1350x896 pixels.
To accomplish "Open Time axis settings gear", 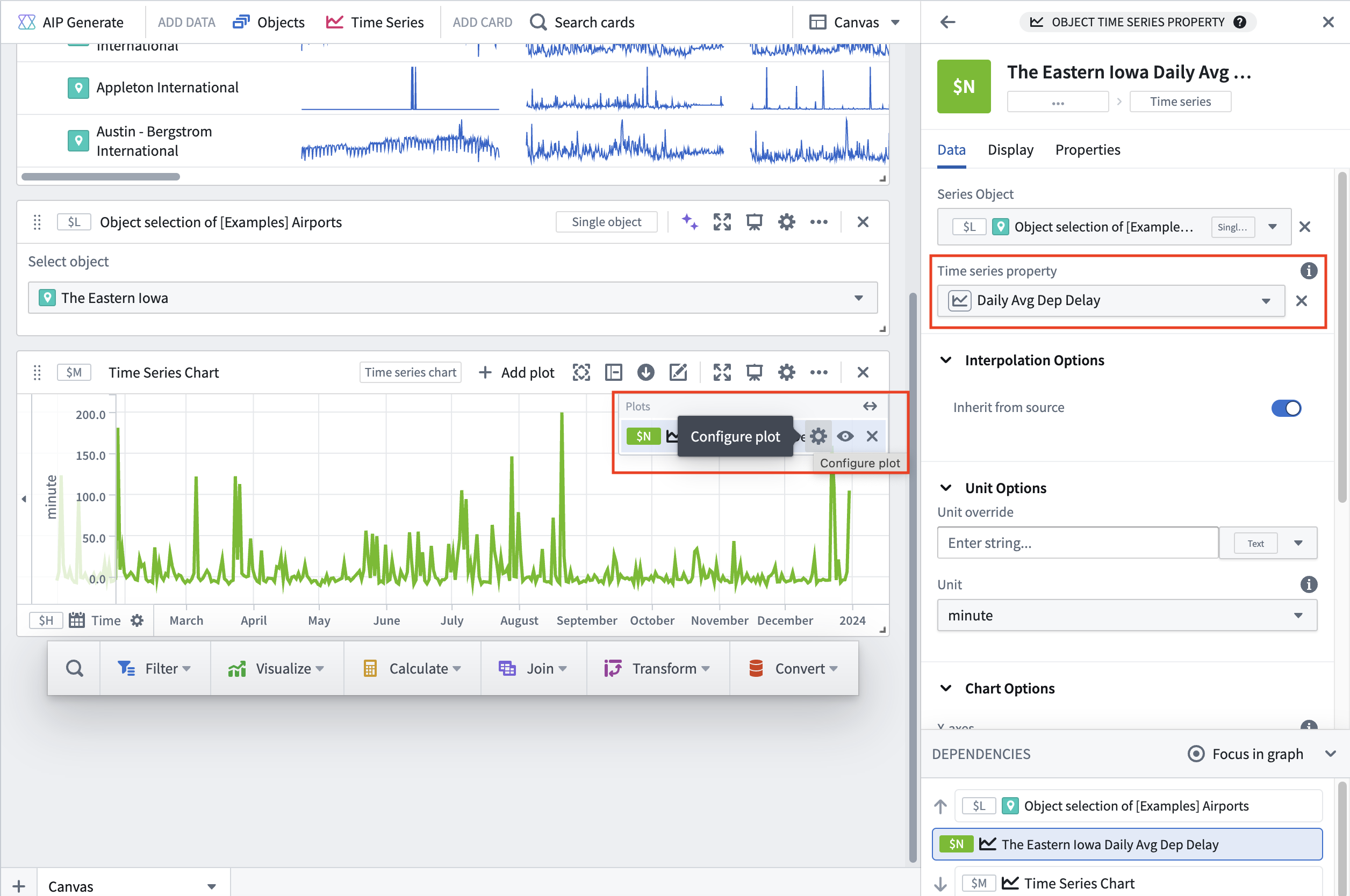I will pyautogui.click(x=137, y=620).
